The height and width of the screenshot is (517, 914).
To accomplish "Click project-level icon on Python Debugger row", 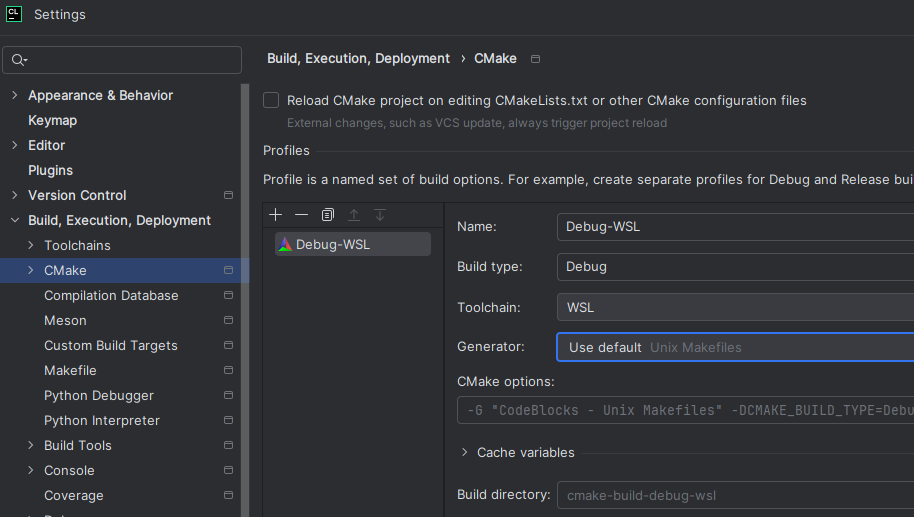I will tap(228, 396).
